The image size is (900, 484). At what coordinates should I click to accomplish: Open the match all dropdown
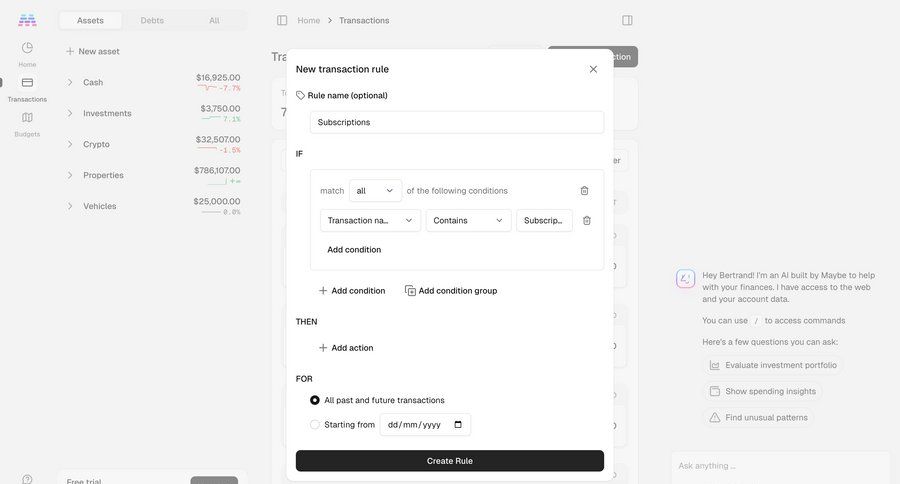(x=375, y=191)
